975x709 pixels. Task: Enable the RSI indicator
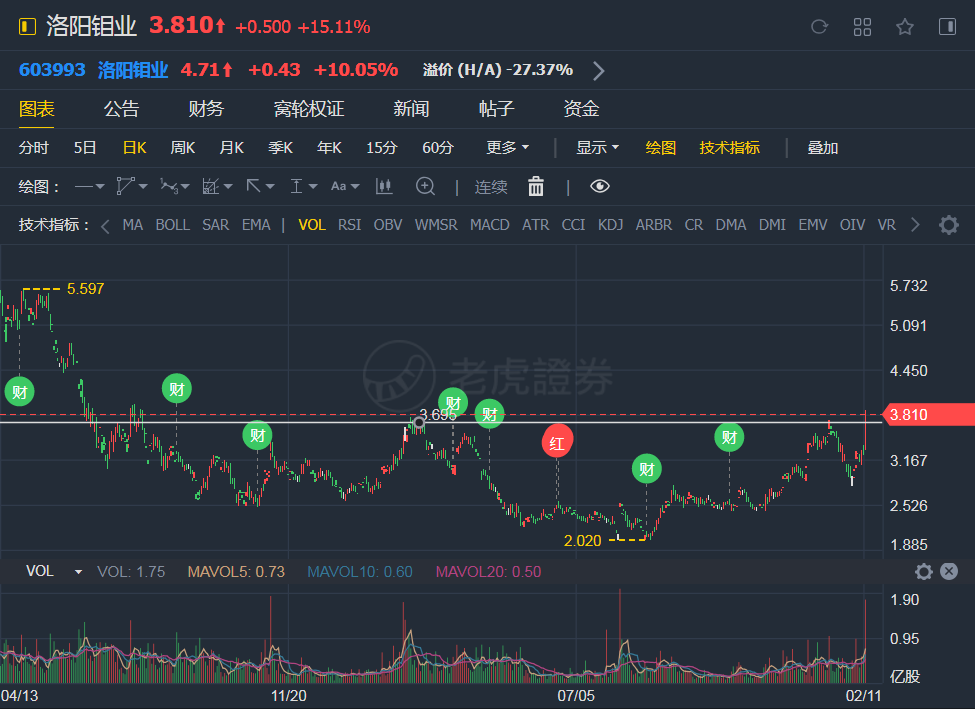349,225
